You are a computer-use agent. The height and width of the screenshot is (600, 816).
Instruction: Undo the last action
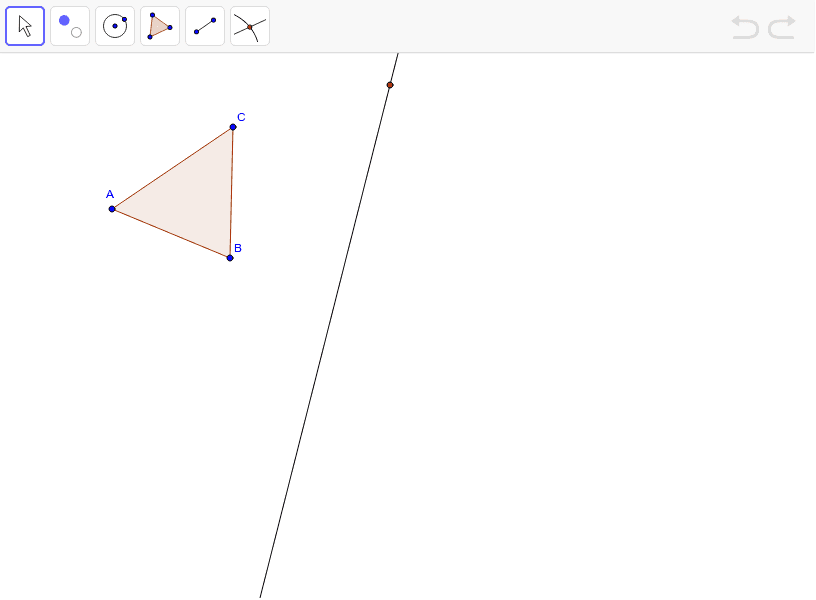click(x=745, y=27)
